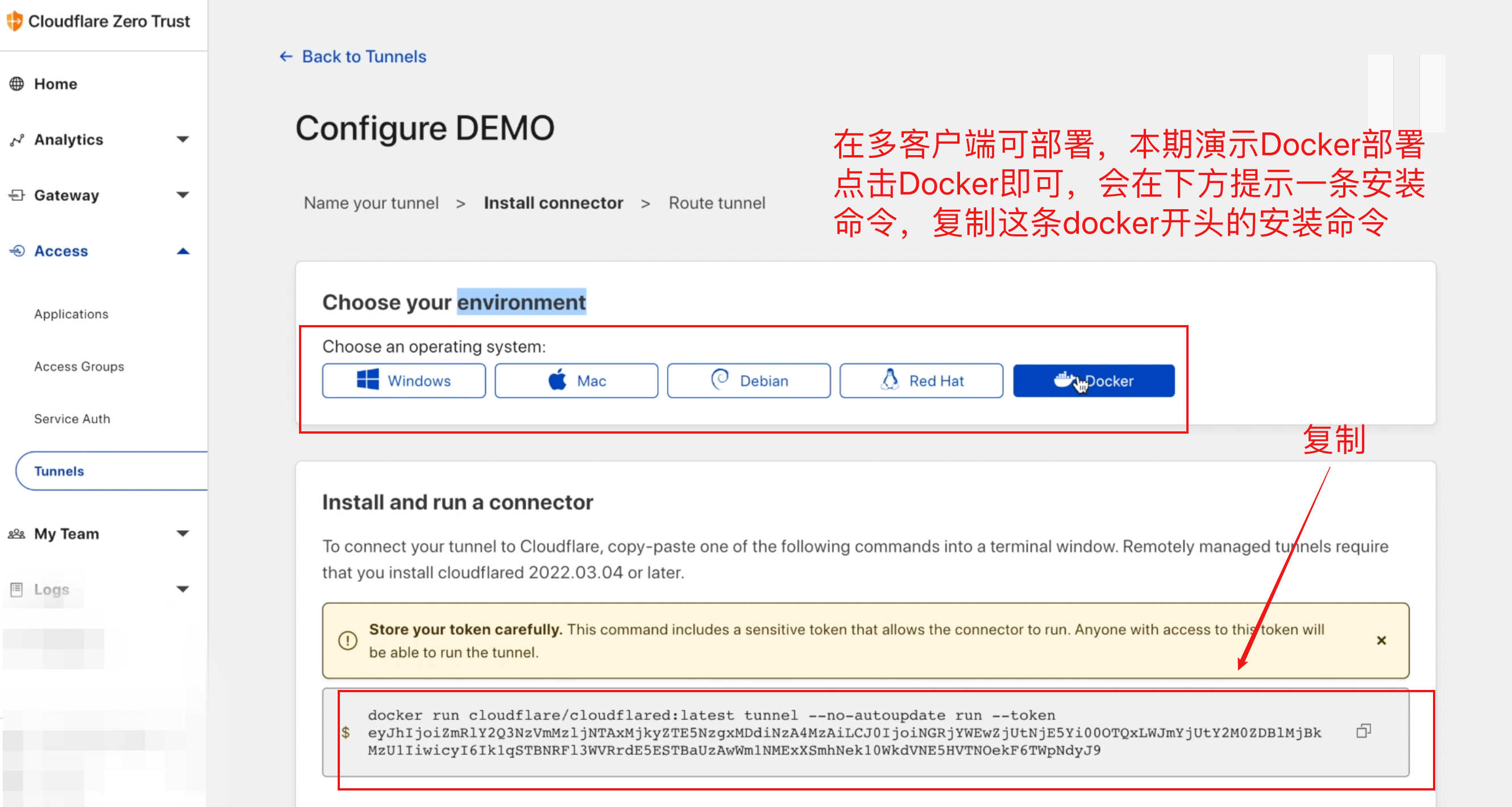Click the My Team people icon
The width and height of the screenshot is (1512, 807).
coord(17,534)
